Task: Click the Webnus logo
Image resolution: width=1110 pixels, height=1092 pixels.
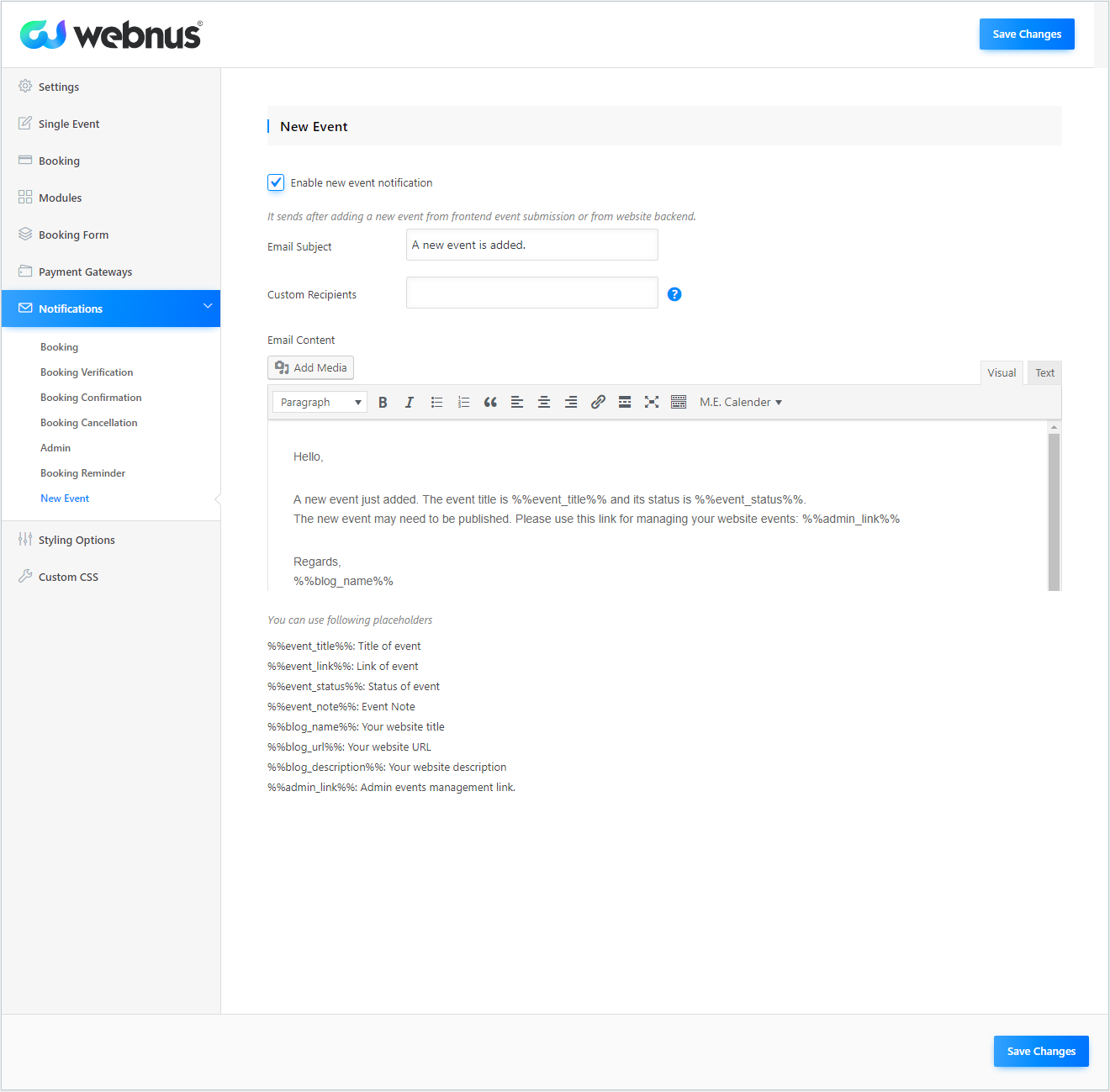Action: coord(111,34)
